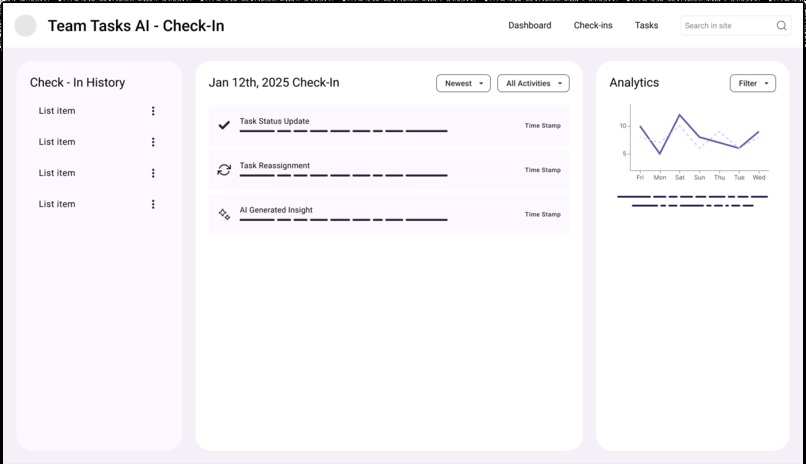Click the Jan 12th, 2025 Check-In heading

(x=274, y=83)
